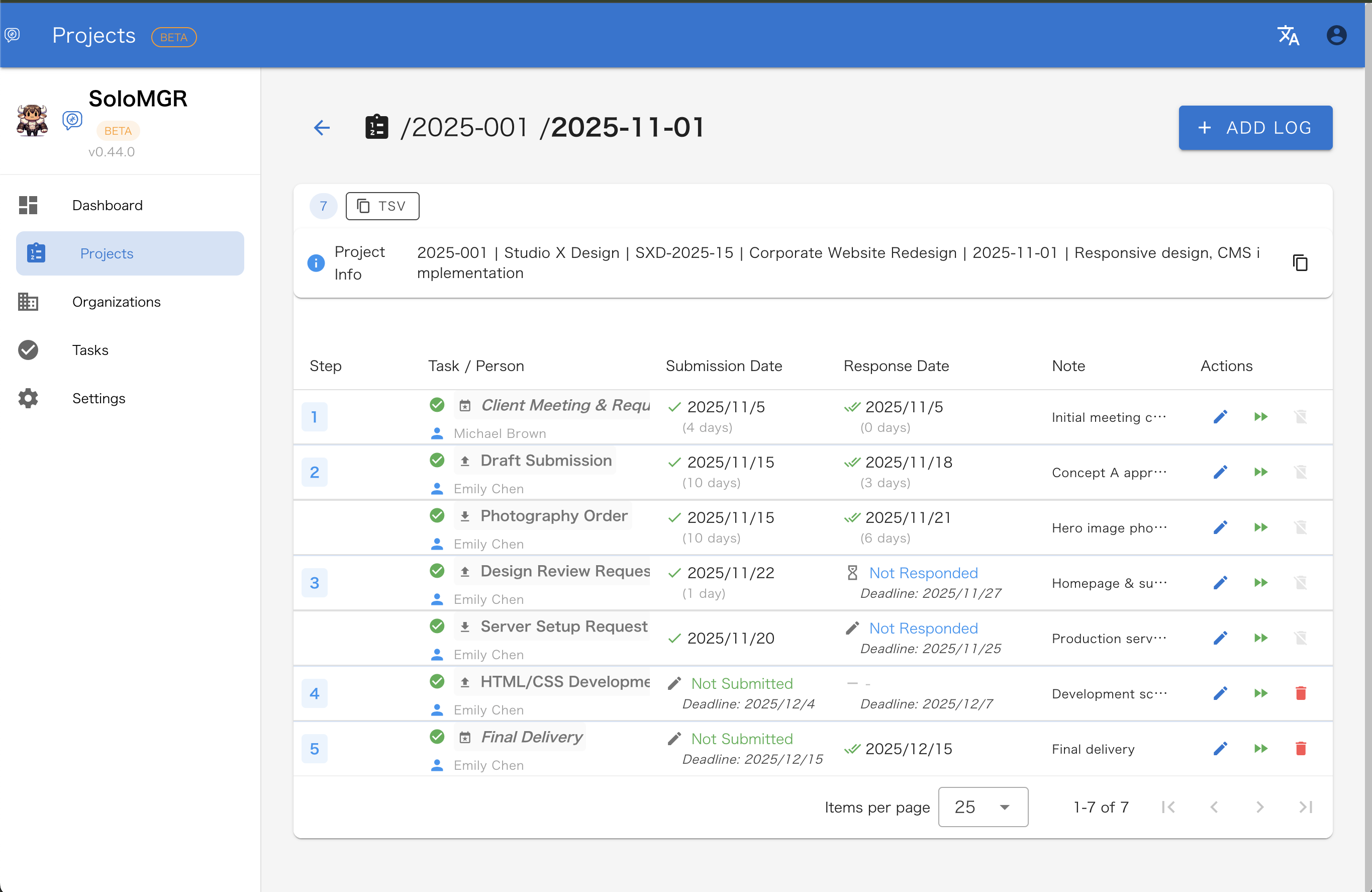Delete the HTML/CSS Development entry

pyautogui.click(x=1301, y=694)
